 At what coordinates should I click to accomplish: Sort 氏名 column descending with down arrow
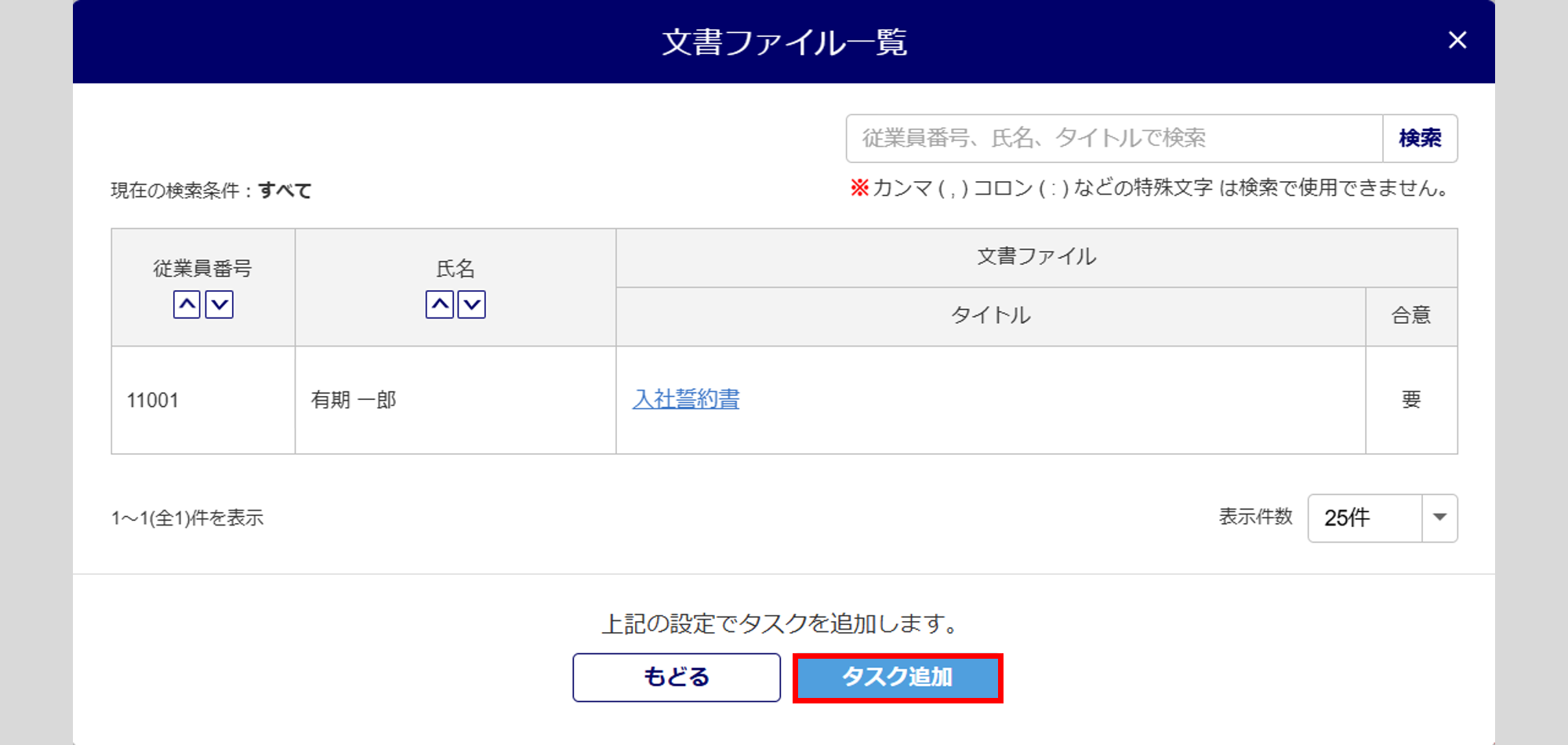click(x=472, y=304)
